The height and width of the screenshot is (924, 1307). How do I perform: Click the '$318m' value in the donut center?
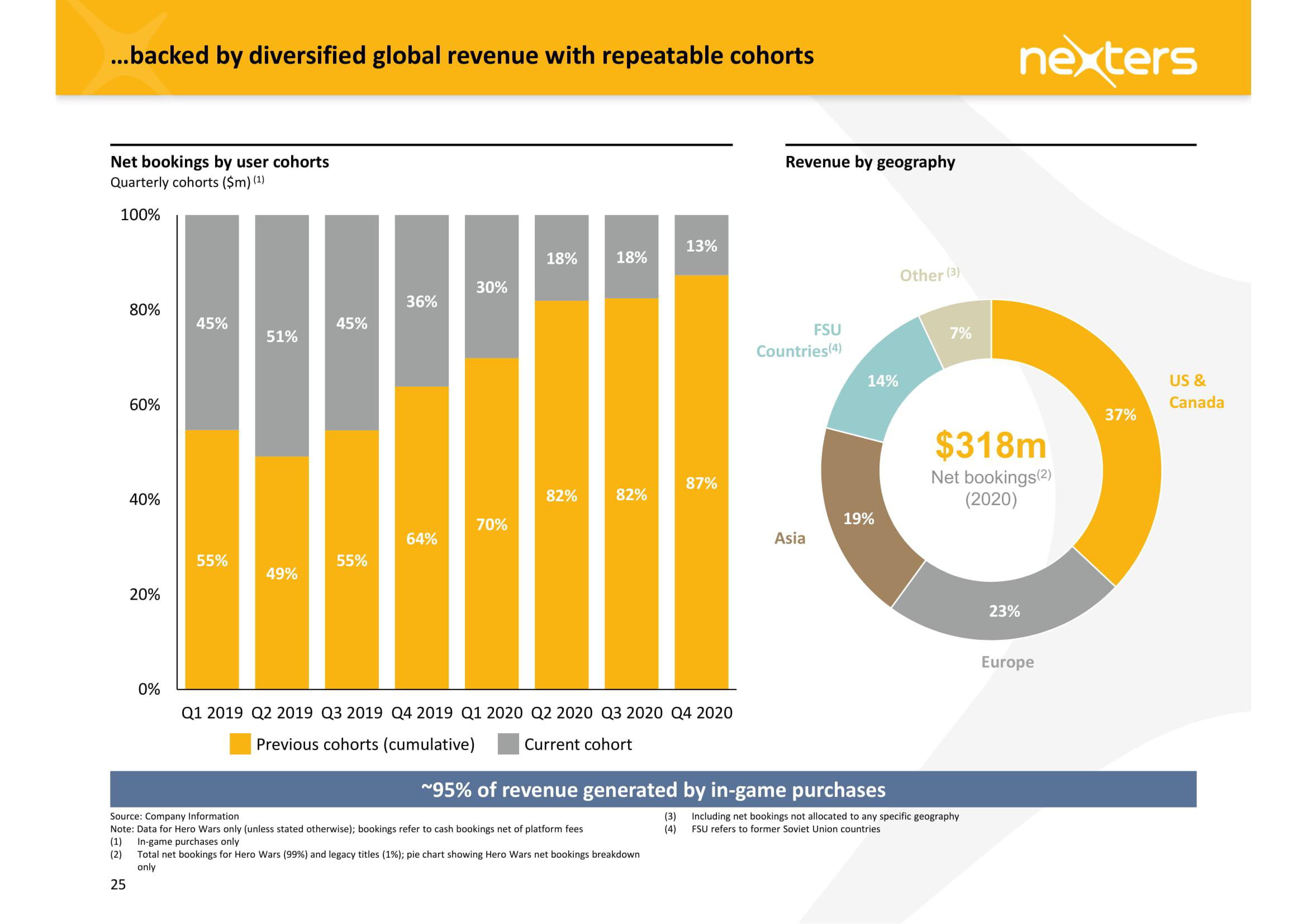coord(990,445)
